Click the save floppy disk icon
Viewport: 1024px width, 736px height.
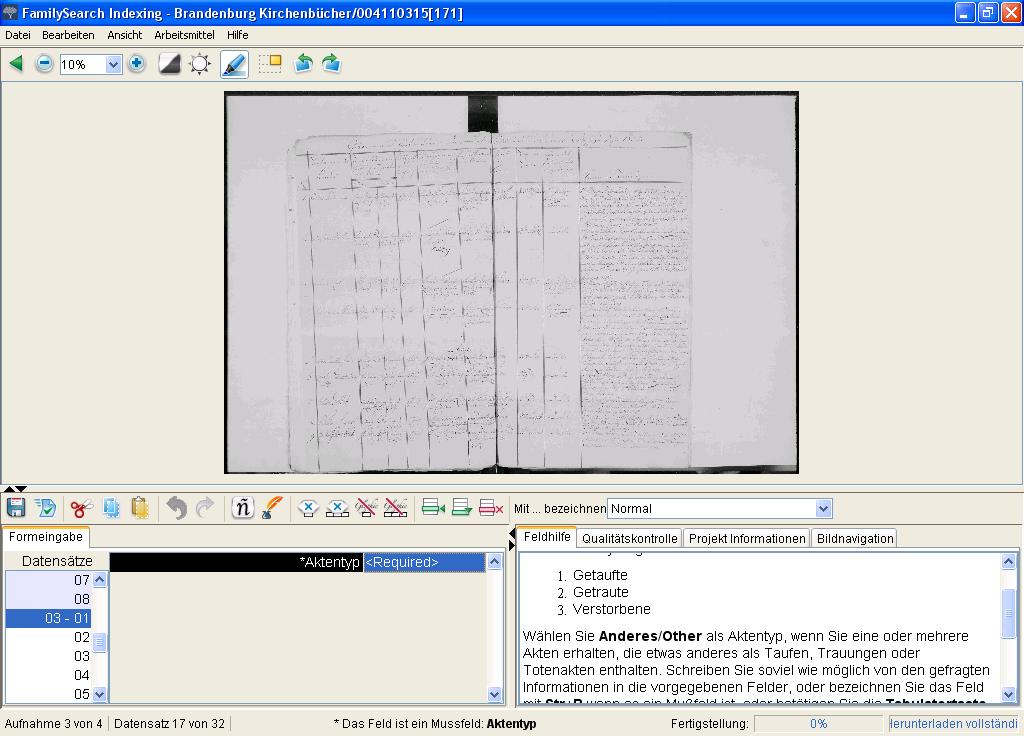click(16, 508)
